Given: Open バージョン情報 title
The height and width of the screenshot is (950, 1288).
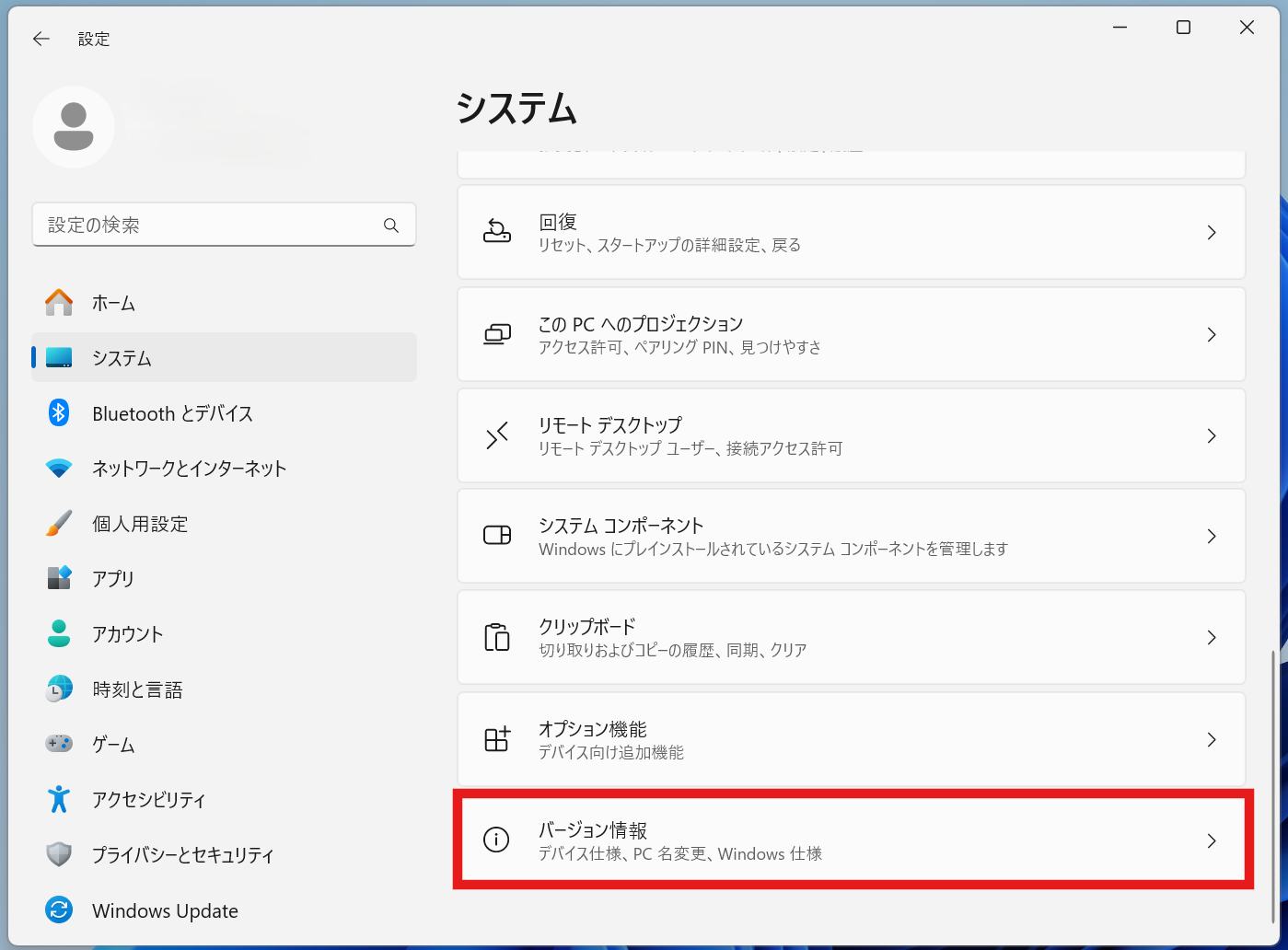Looking at the screenshot, I should tap(593, 830).
